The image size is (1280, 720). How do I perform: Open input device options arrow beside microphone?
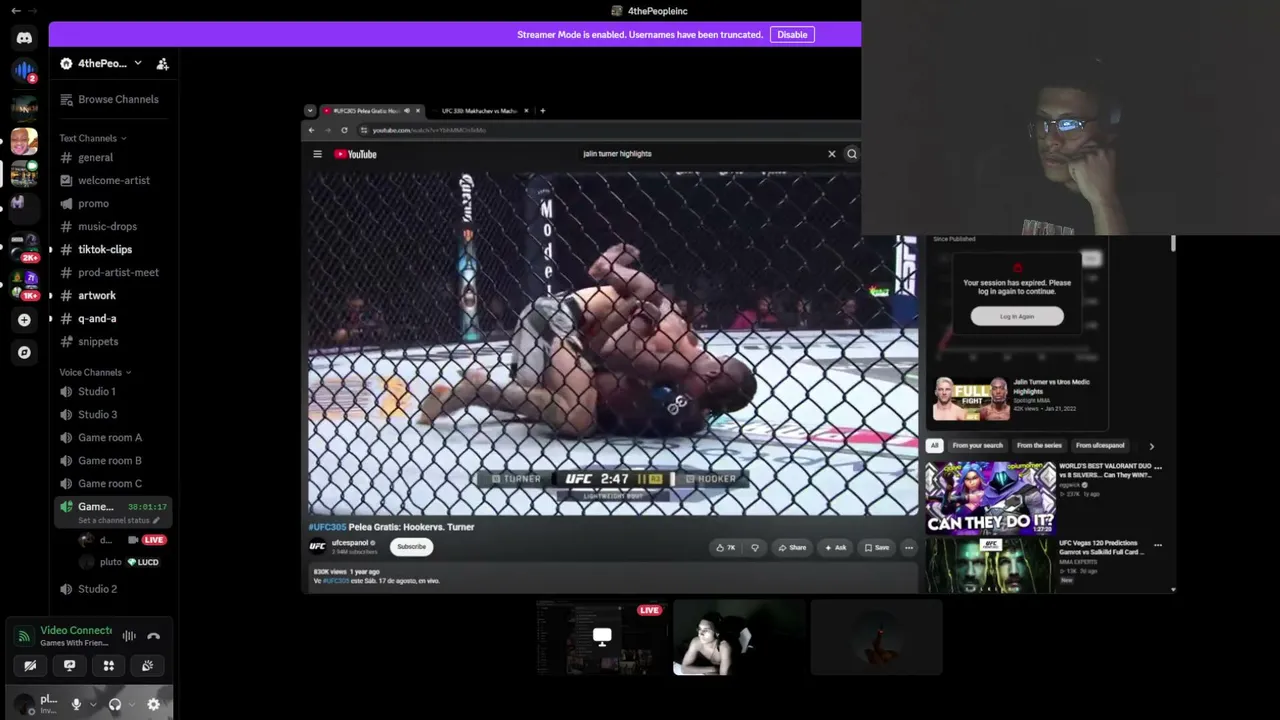pos(93,704)
